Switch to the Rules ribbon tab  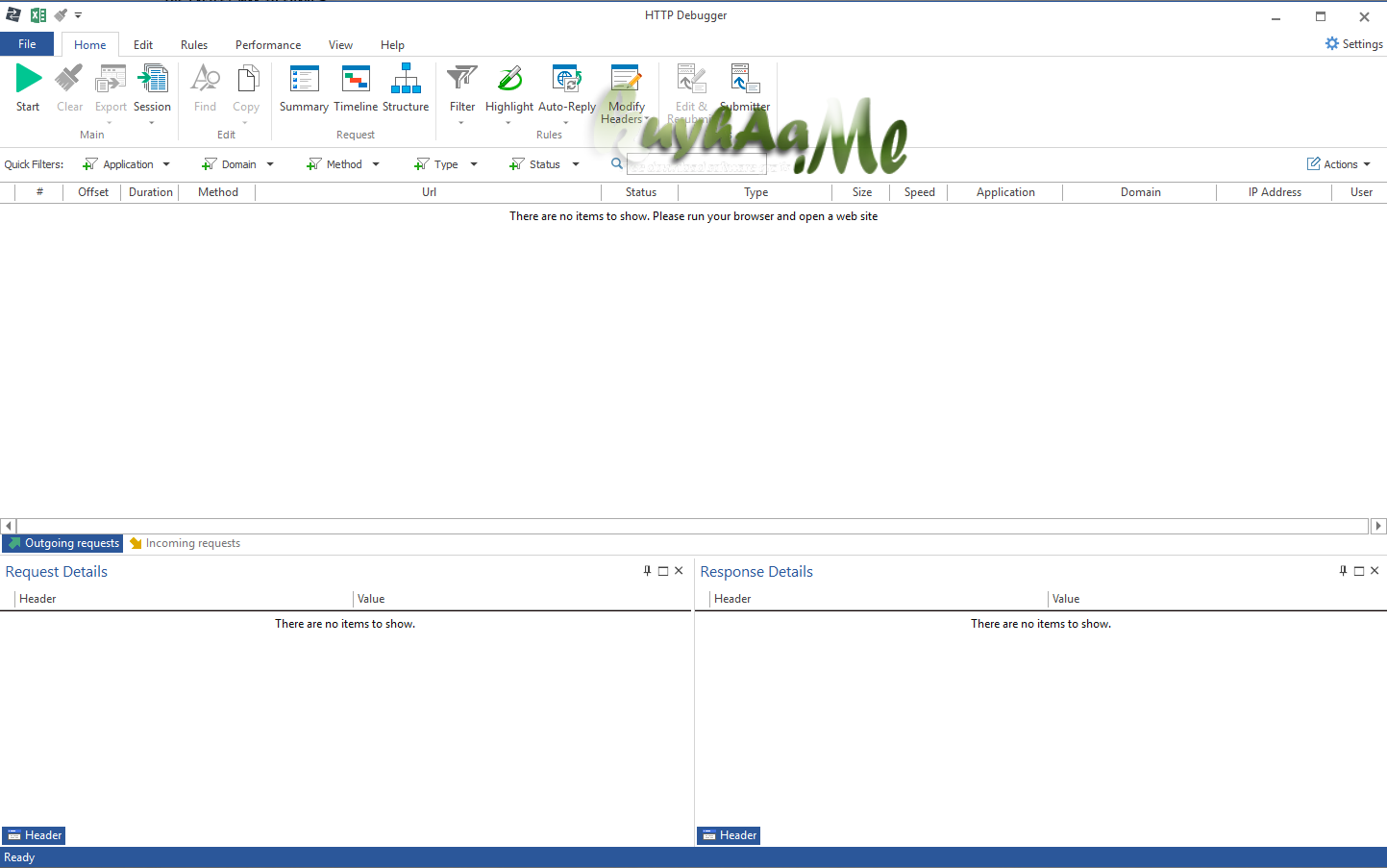tap(194, 45)
